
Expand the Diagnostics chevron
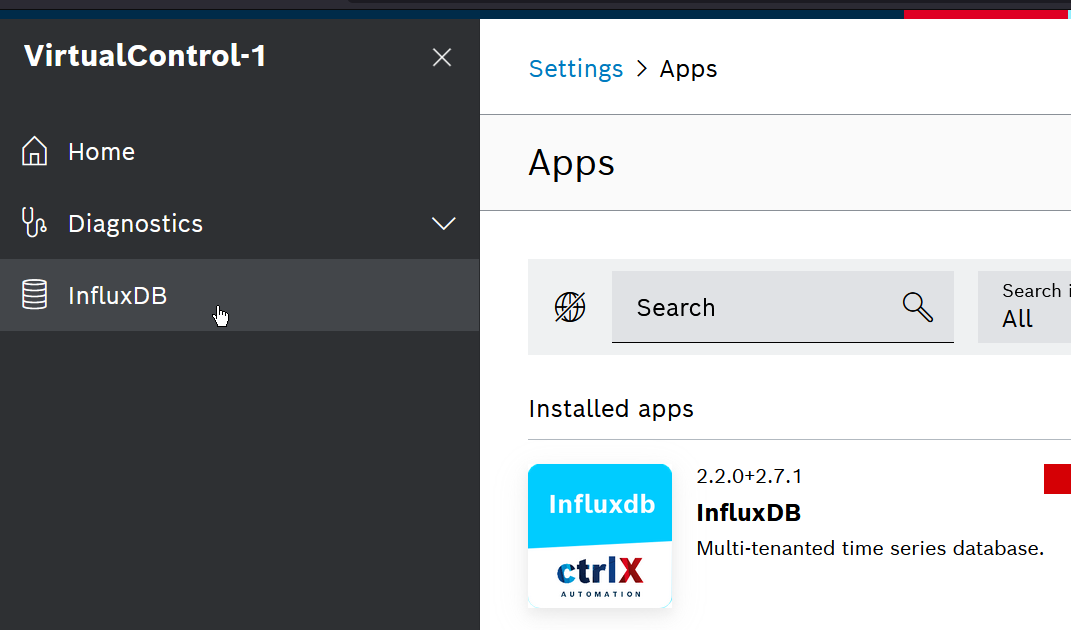click(x=443, y=223)
